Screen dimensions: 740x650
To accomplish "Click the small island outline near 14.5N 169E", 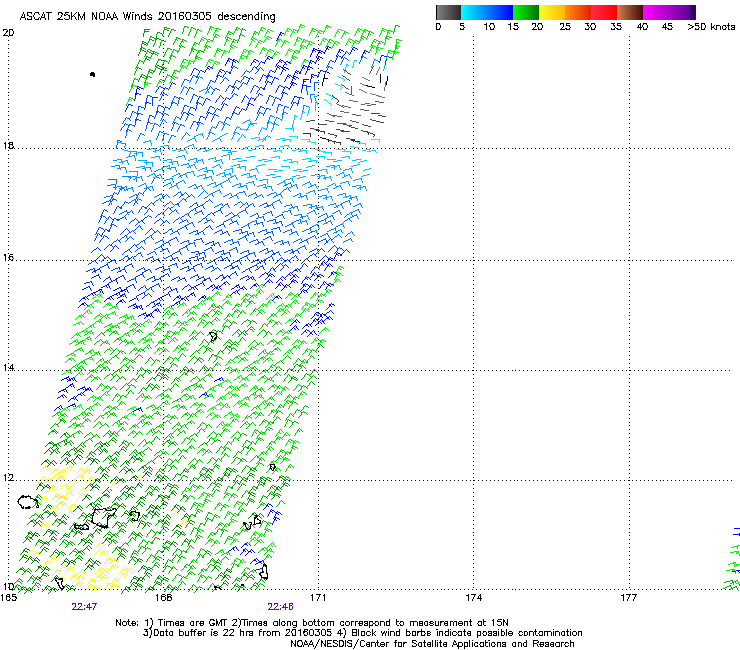I will pos(213,336).
